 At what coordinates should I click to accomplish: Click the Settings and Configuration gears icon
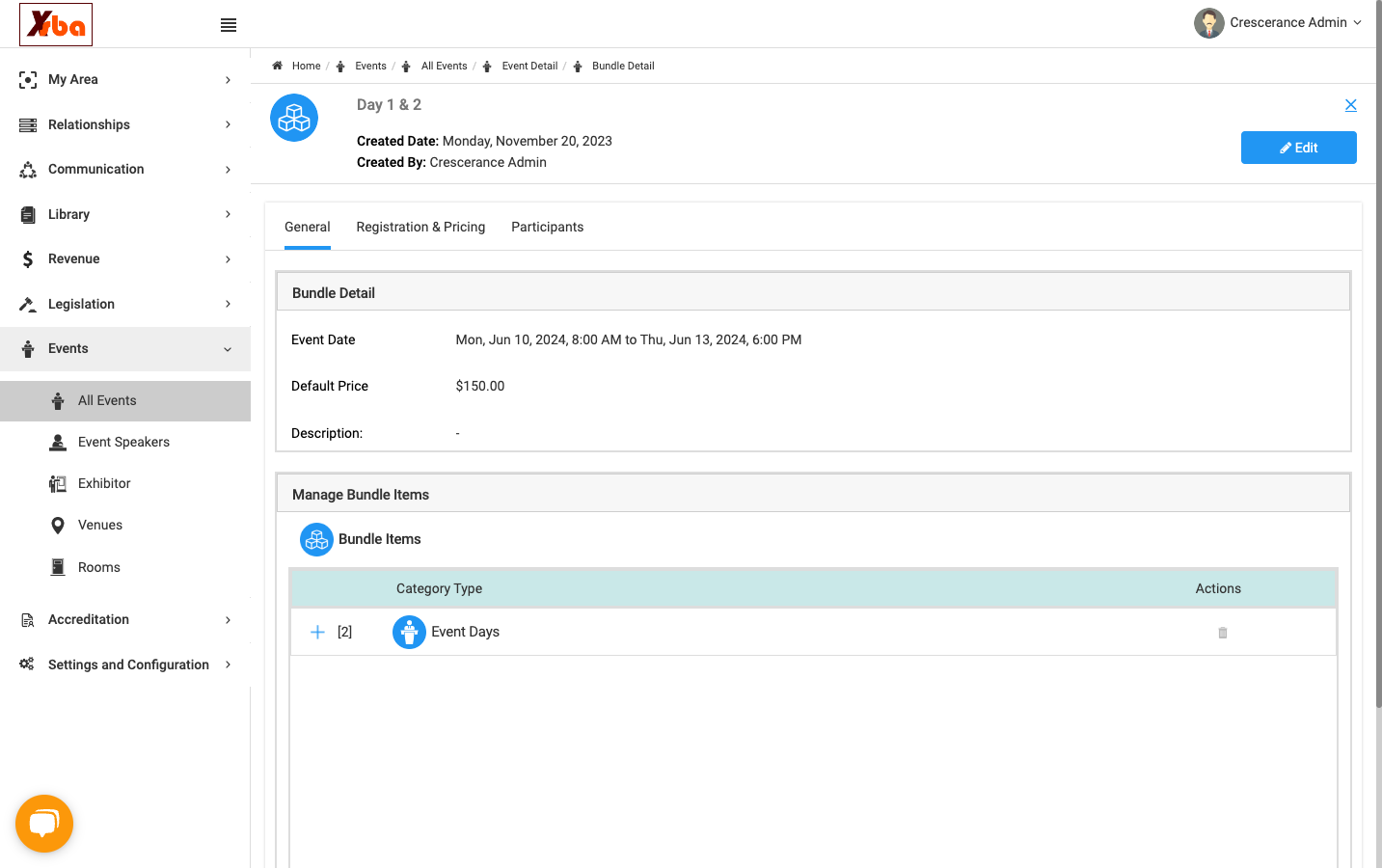(27, 665)
